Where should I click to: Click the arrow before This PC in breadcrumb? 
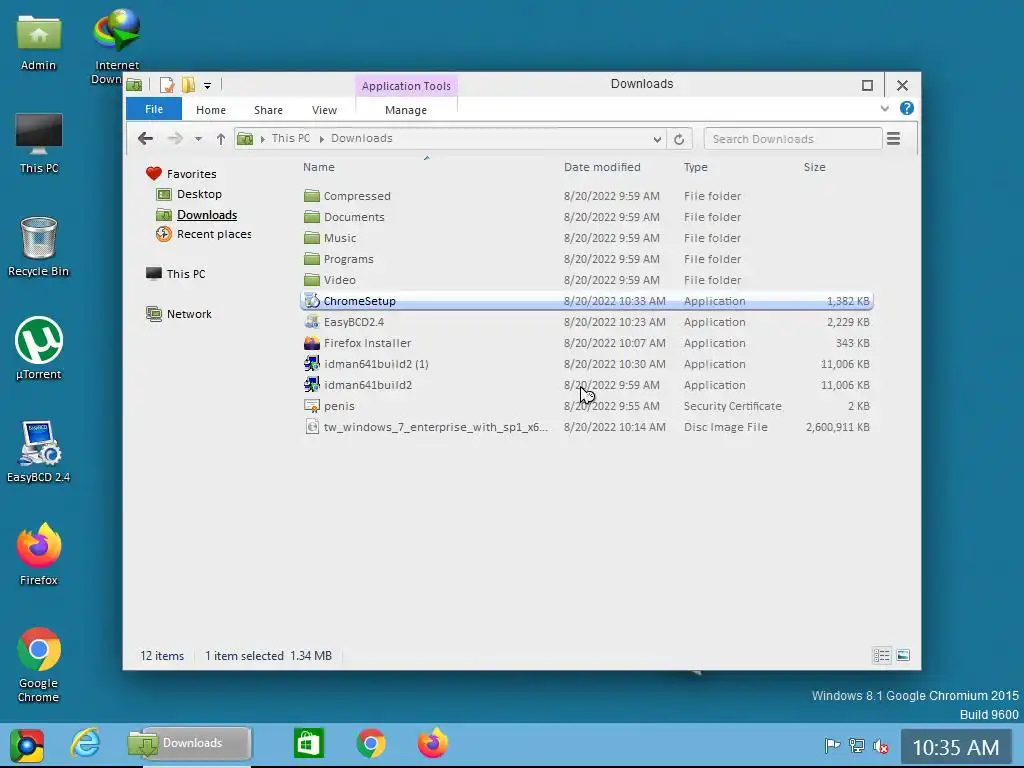pos(263,138)
